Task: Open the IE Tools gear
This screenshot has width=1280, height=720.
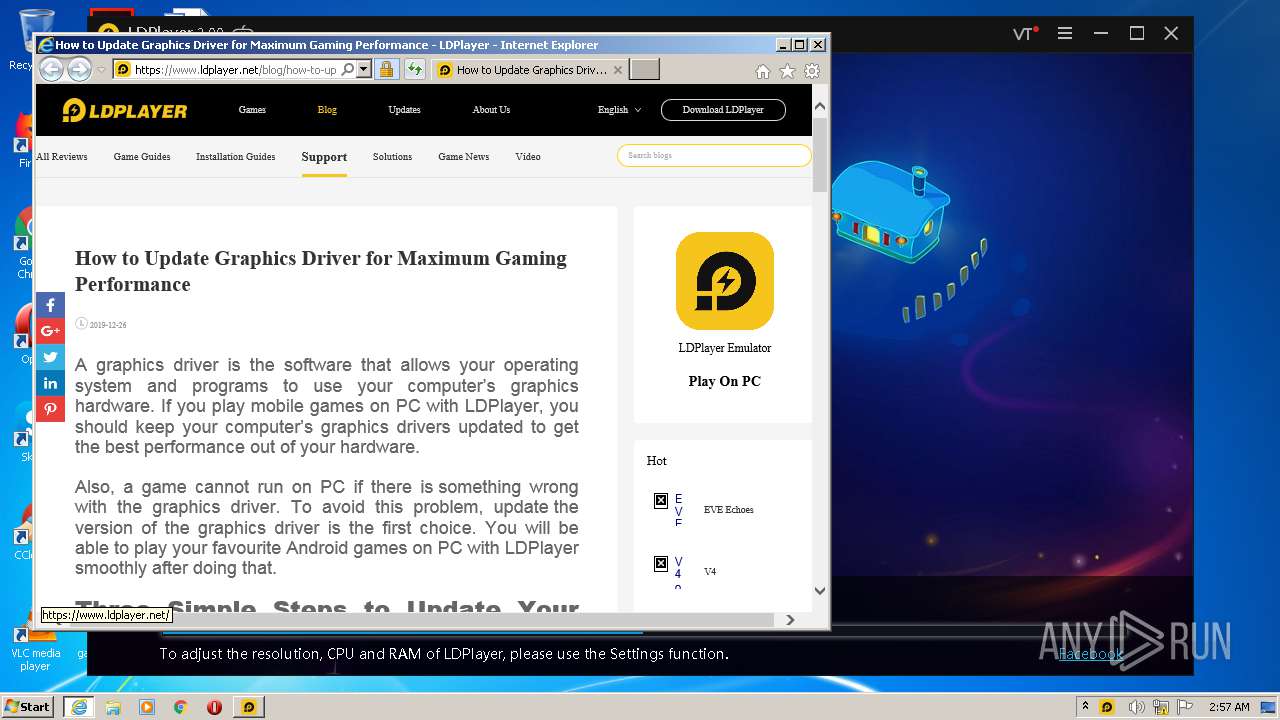Action: (x=812, y=71)
